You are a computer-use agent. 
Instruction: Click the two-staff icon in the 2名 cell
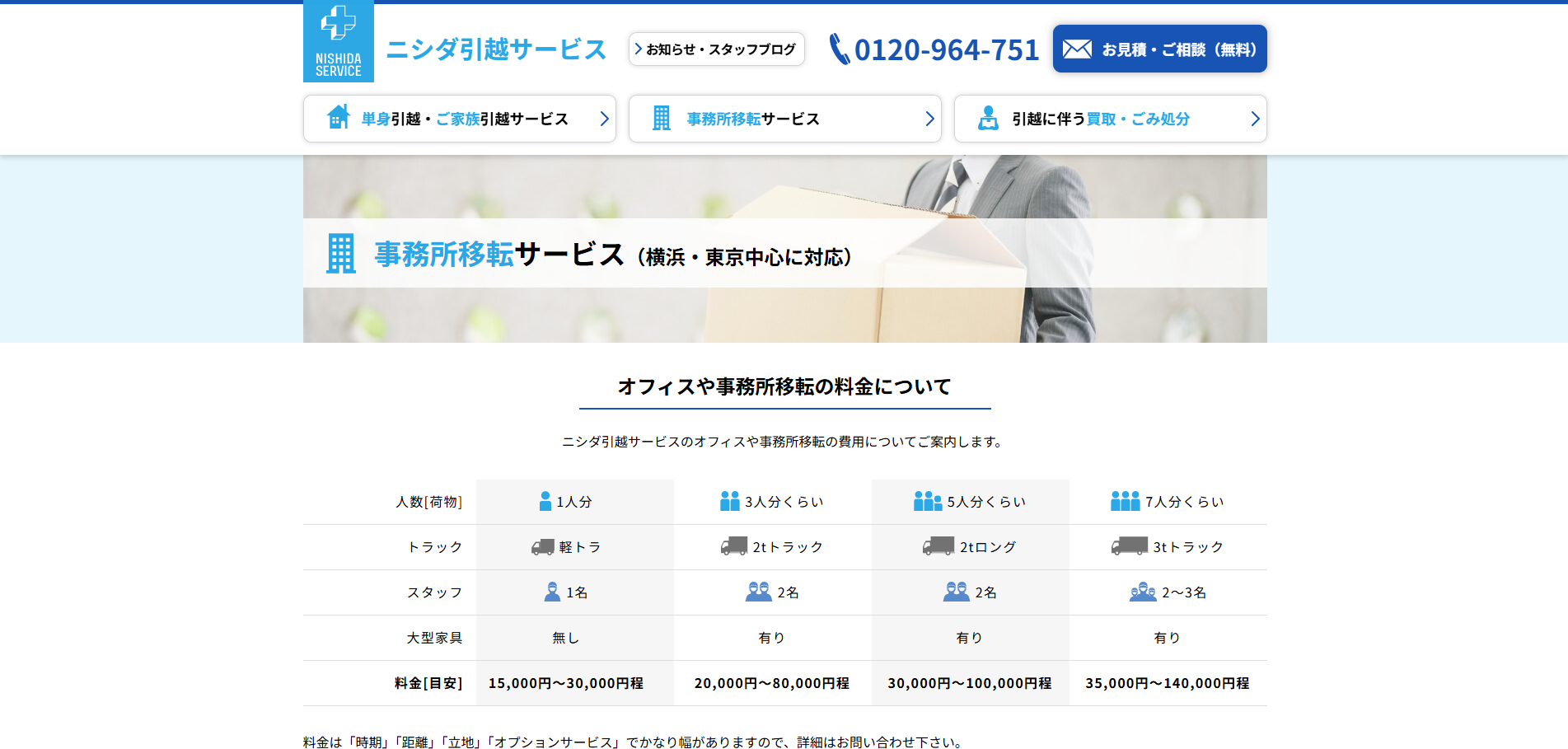pos(757,591)
